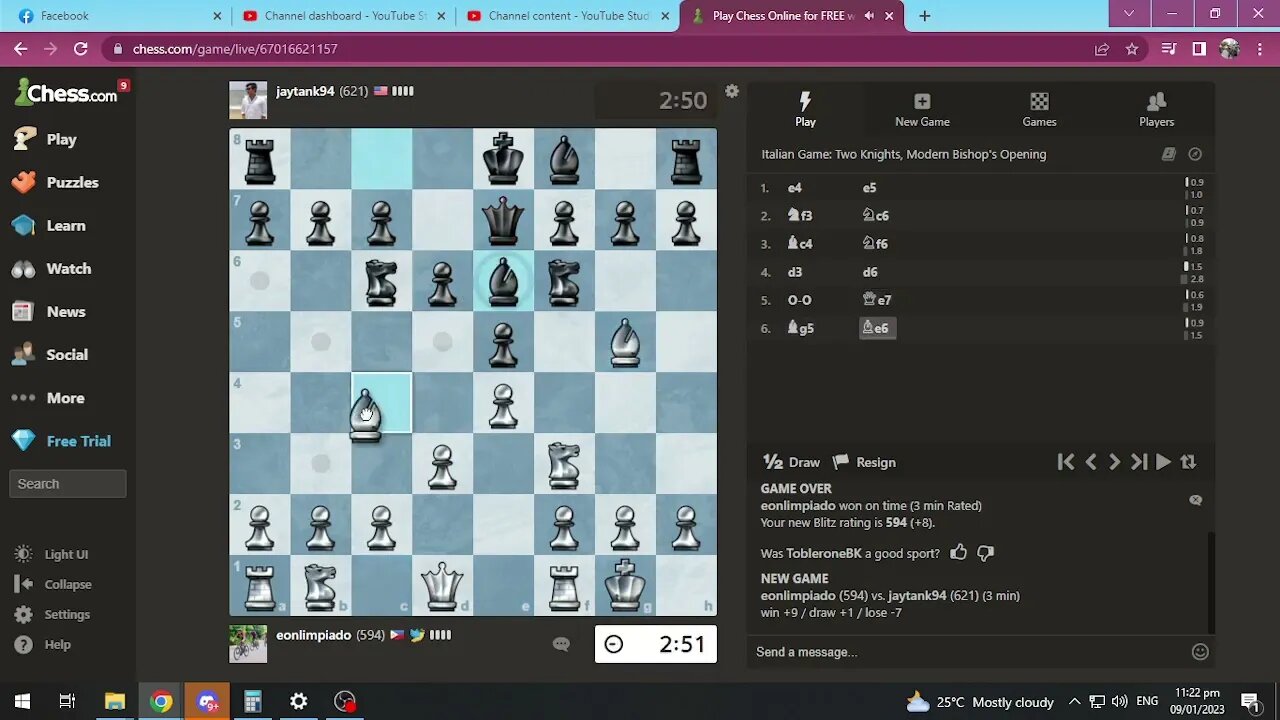The image size is (1280, 720).
Task: Click the Chess.com logo
Action: click(x=66, y=93)
